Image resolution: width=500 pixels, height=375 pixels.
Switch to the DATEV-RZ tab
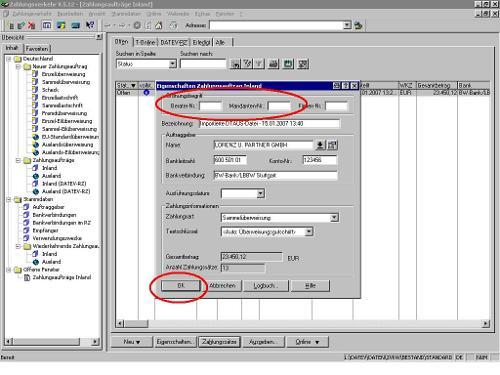click(174, 42)
